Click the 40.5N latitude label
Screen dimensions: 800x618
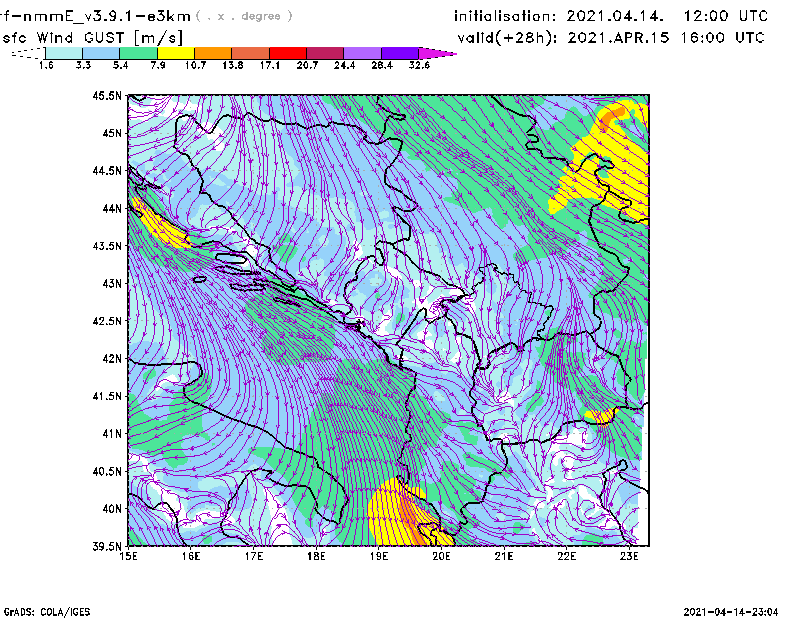[x=107, y=472]
